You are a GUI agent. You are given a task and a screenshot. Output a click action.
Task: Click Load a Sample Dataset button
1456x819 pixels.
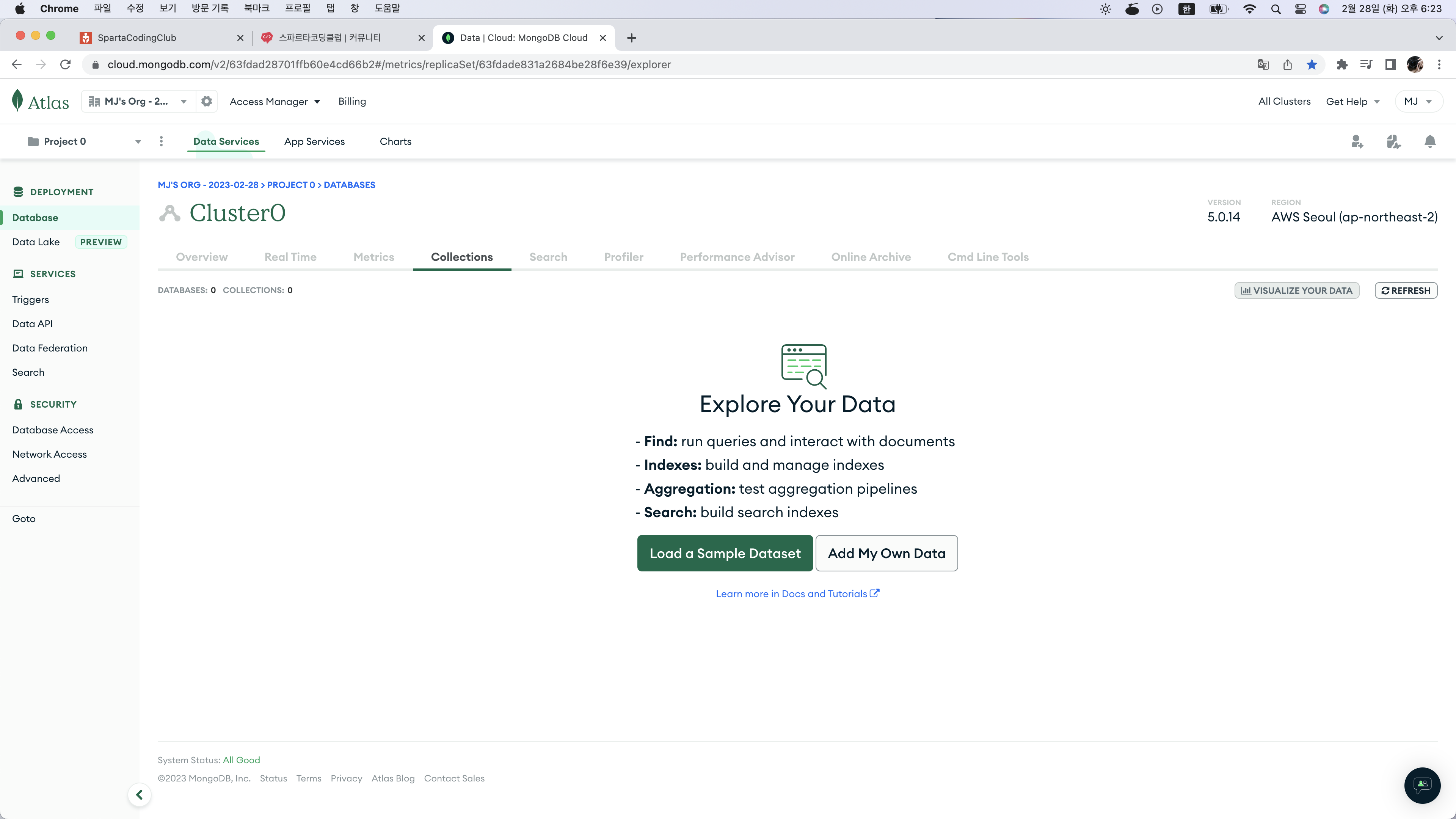point(725,553)
